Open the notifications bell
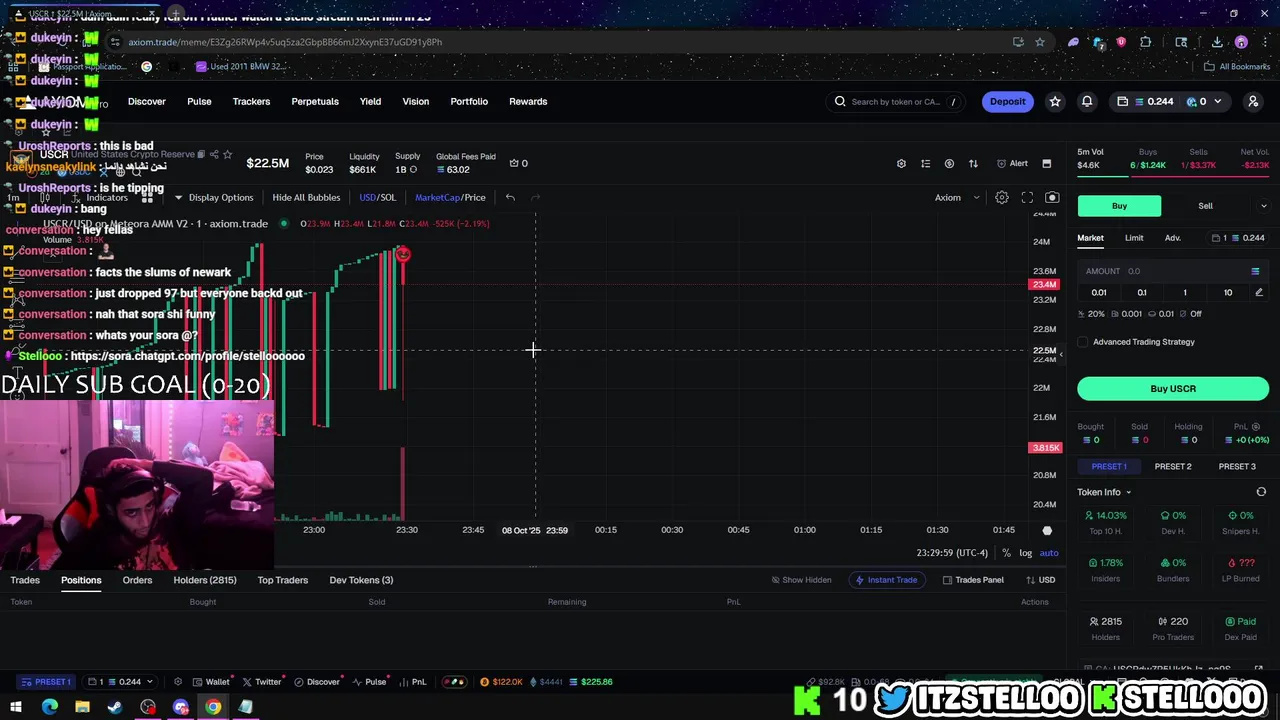The height and width of the screenshot is (720, 1280). coord(1087,101)
